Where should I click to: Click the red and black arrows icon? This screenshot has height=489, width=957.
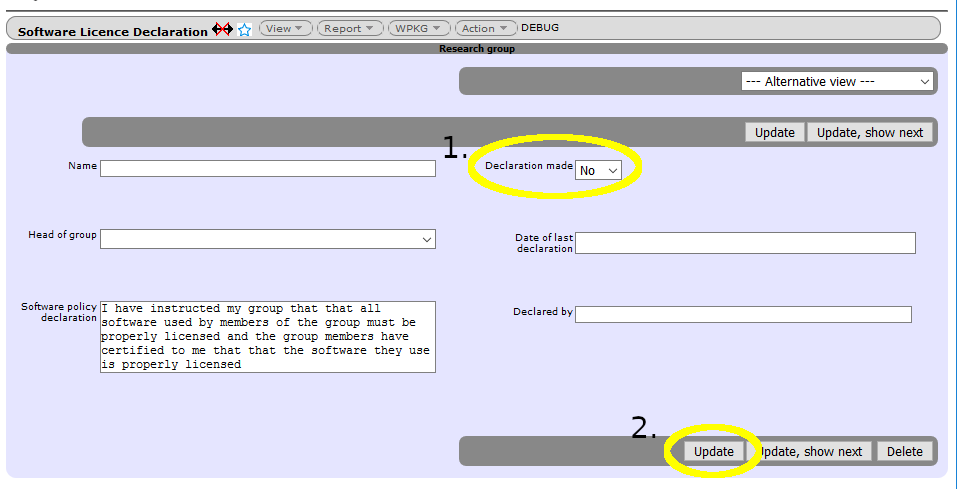tap(222, 29)
